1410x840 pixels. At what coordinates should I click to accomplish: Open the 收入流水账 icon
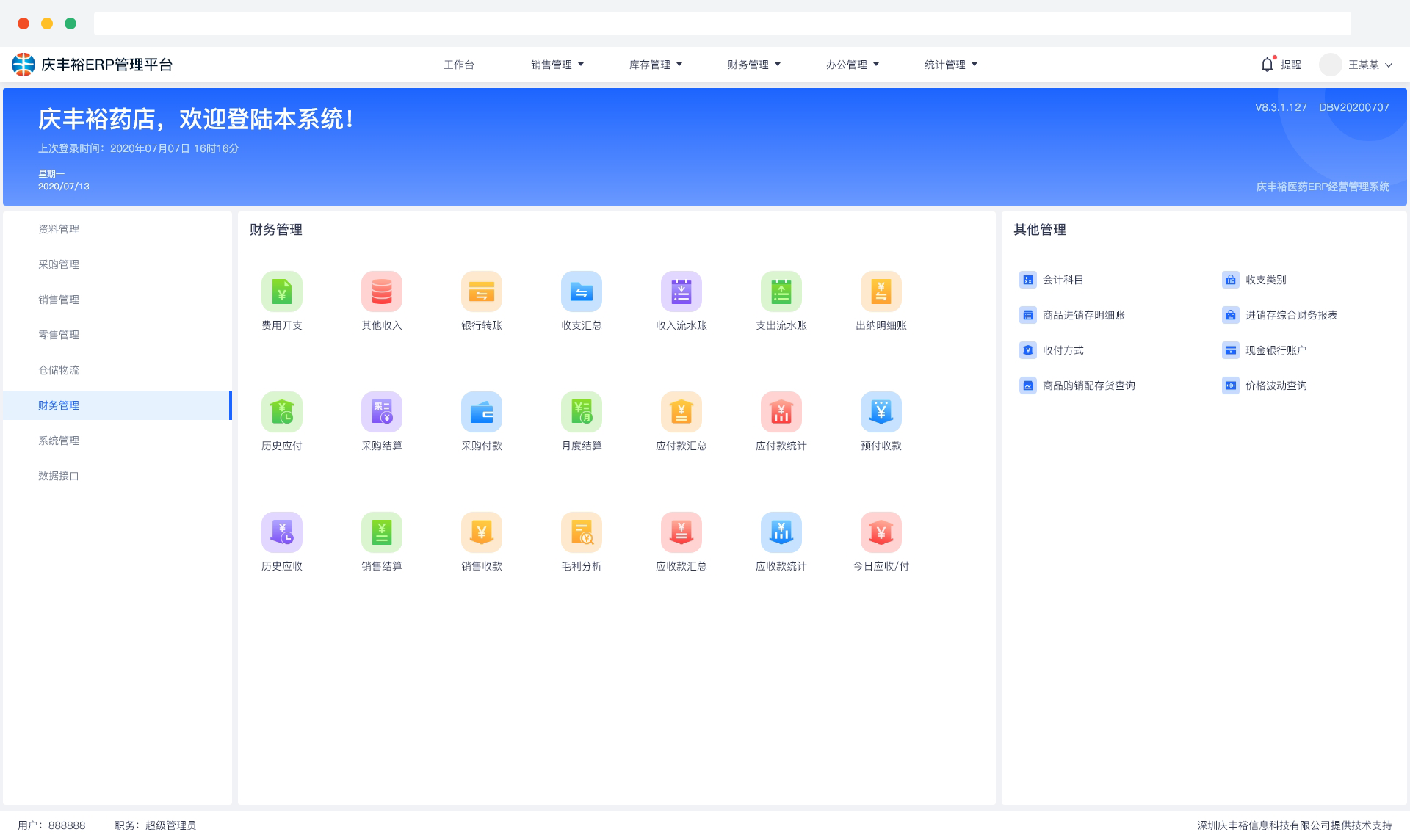[681, 292]
